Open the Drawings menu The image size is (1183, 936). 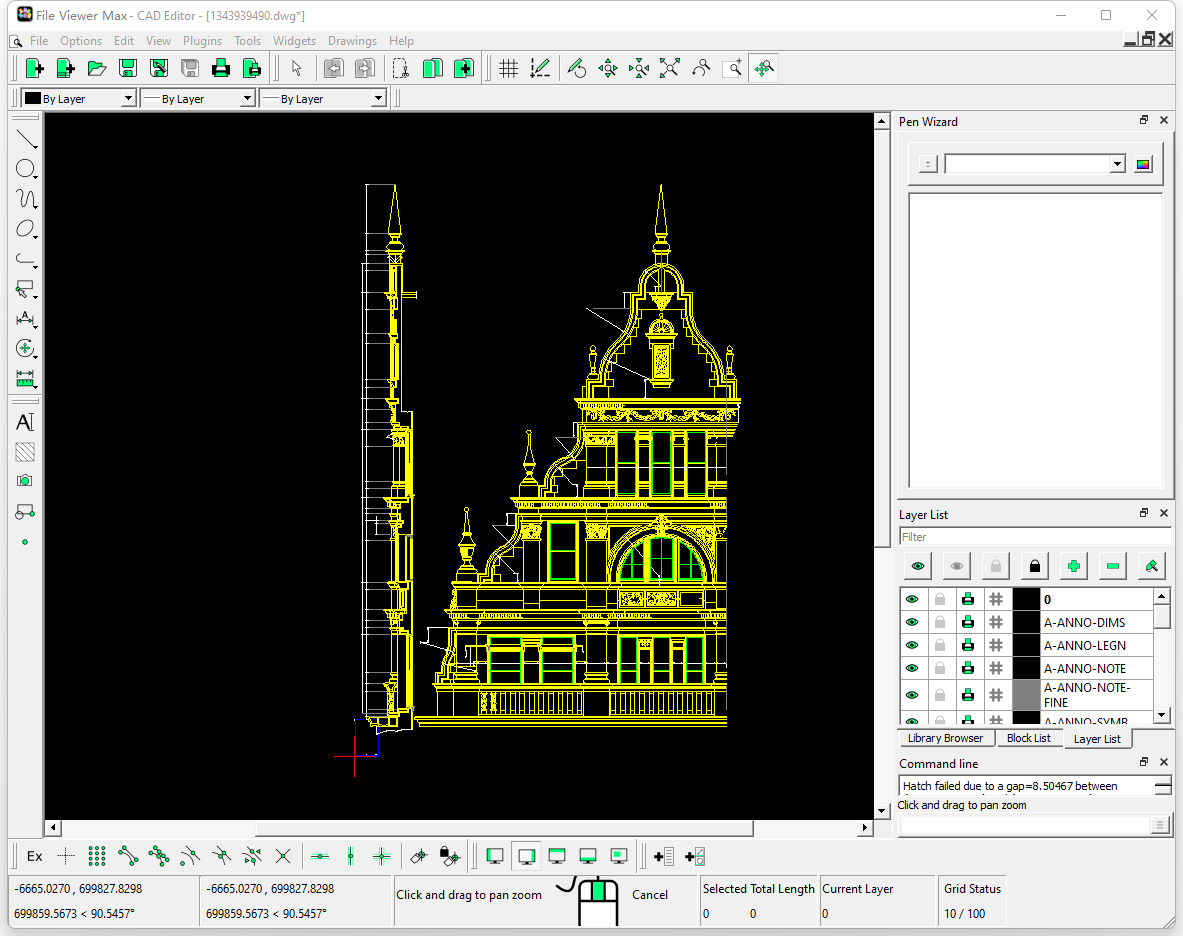coord(352,41)
